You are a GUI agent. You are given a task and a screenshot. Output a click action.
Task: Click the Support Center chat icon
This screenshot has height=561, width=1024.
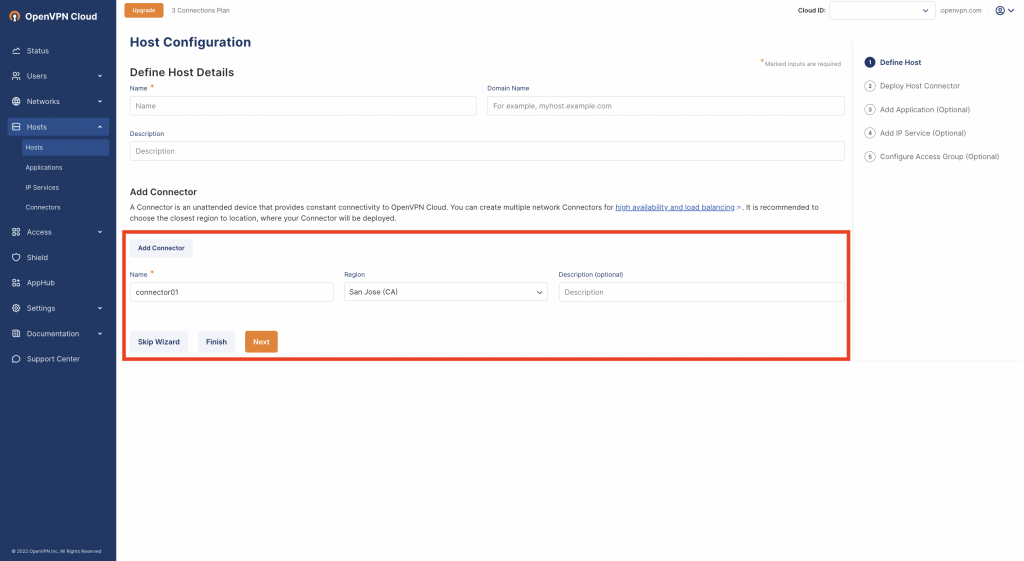16,359
